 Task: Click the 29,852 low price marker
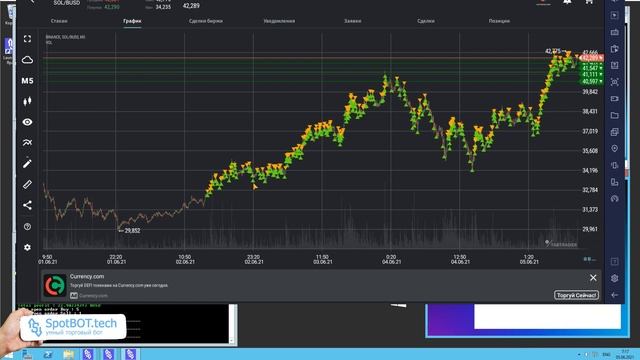(132, 231)
